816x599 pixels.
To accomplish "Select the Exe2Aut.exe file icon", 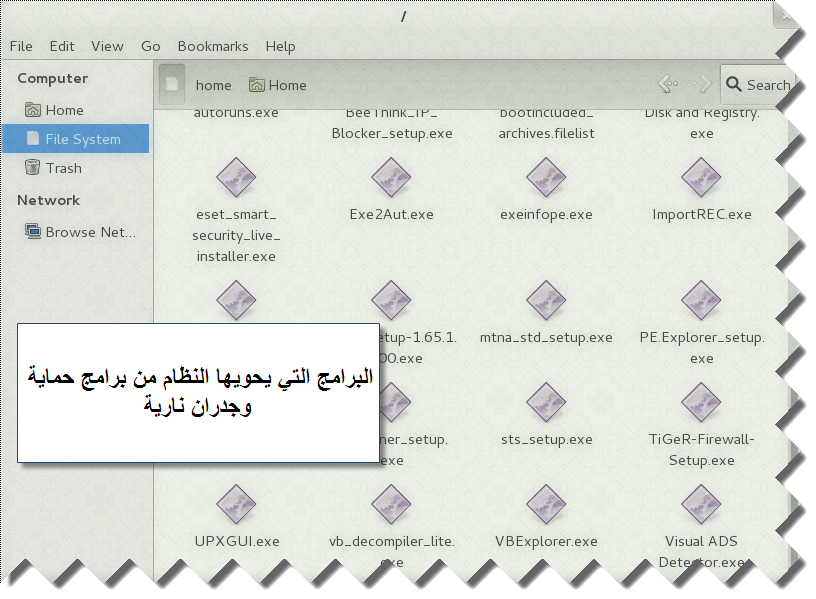I will (x=391, y=178).
